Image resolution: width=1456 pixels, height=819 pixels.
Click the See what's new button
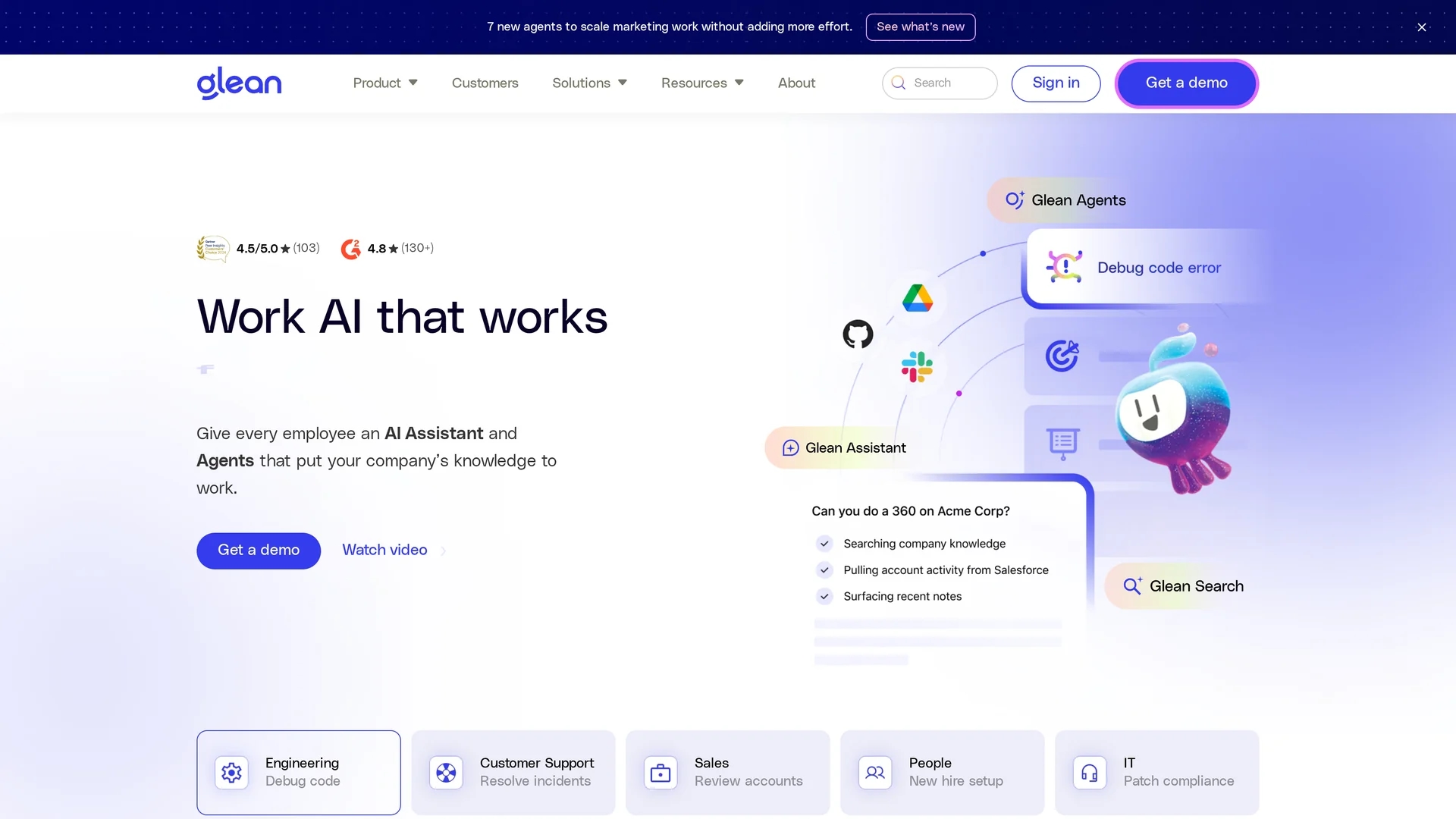click(921, 27)
